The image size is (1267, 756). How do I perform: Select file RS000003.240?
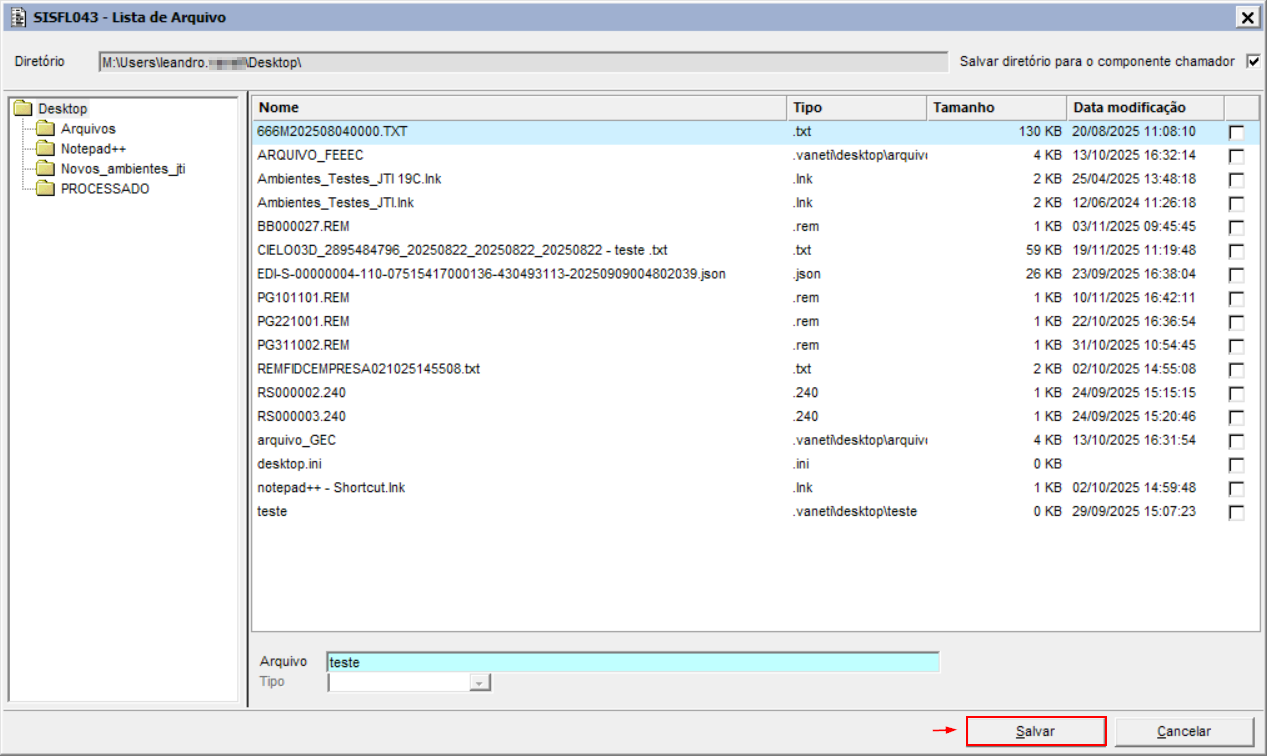(x=301, y=417)
